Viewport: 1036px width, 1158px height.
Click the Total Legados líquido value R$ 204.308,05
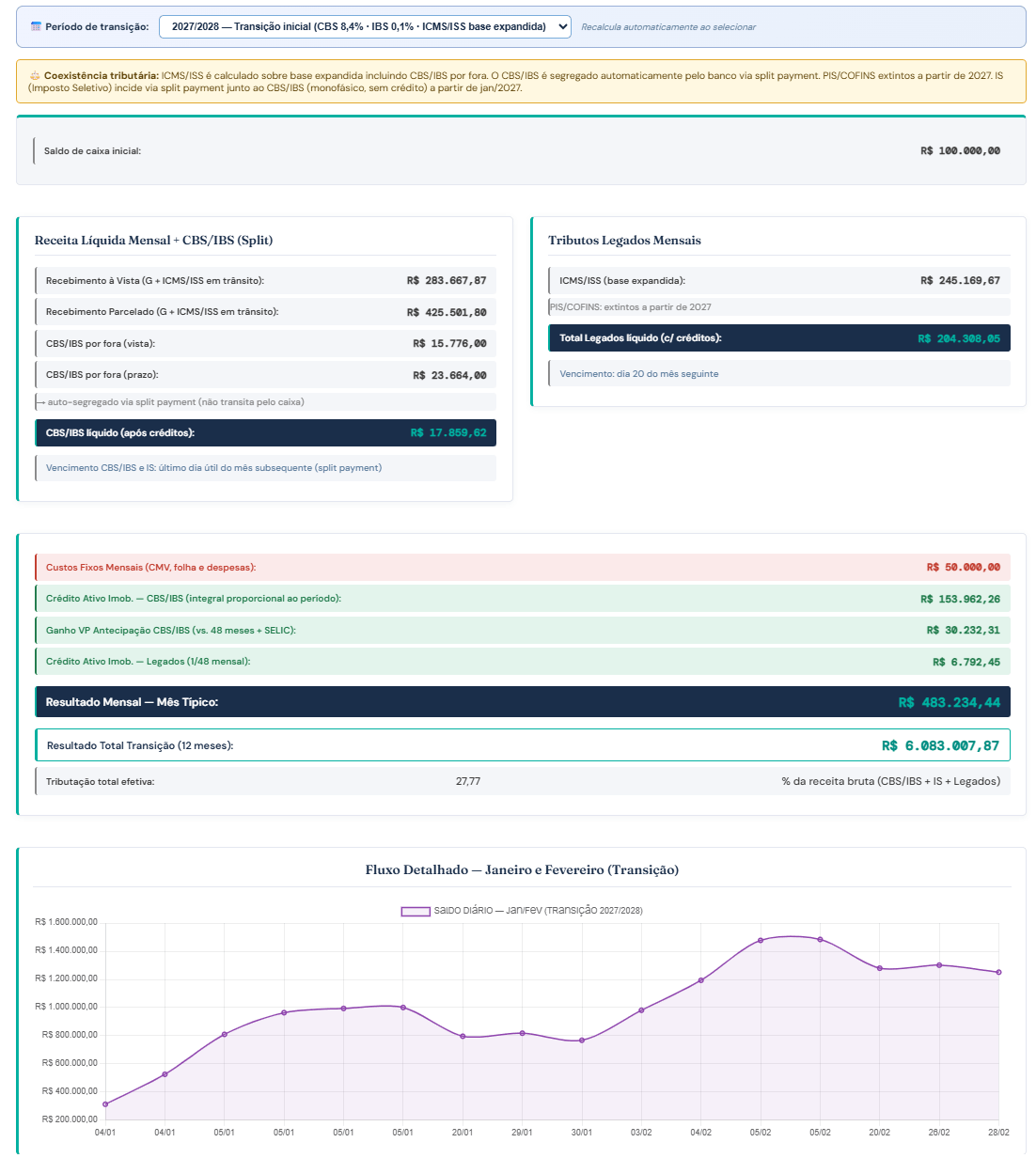click(959, 338)
